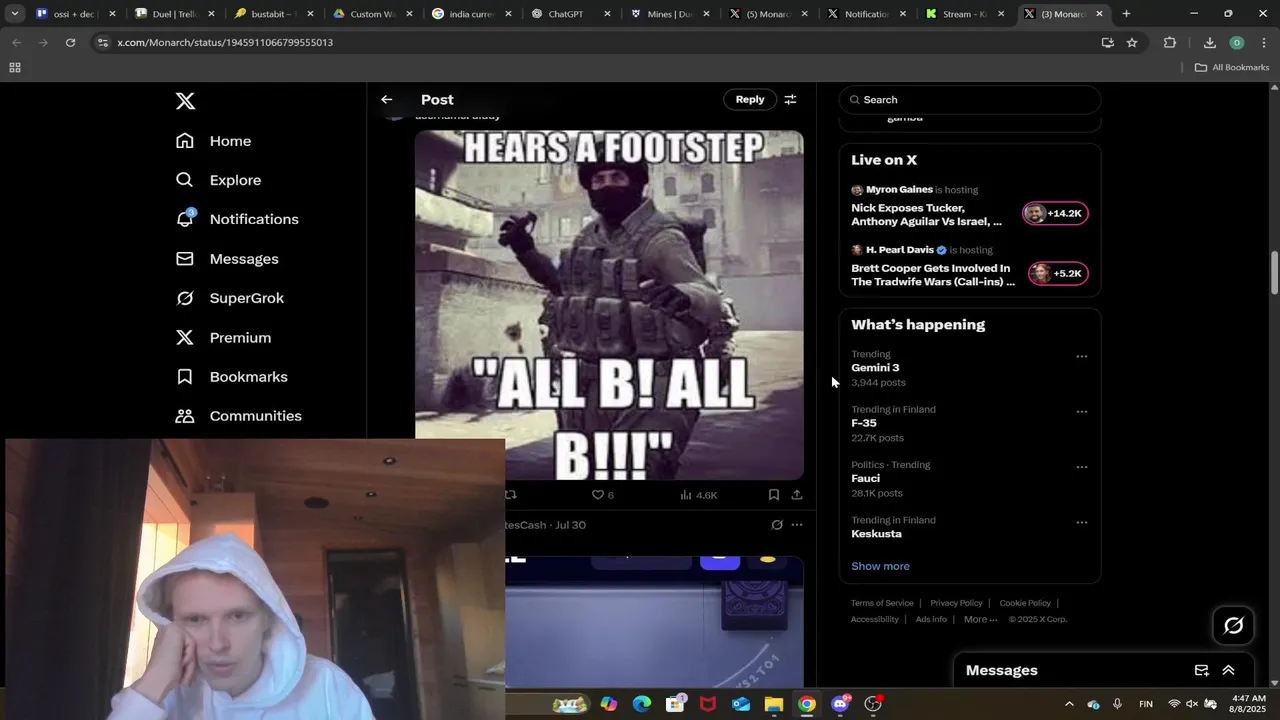
Task: Open the Premium page
Action: [x=223, y=338]
